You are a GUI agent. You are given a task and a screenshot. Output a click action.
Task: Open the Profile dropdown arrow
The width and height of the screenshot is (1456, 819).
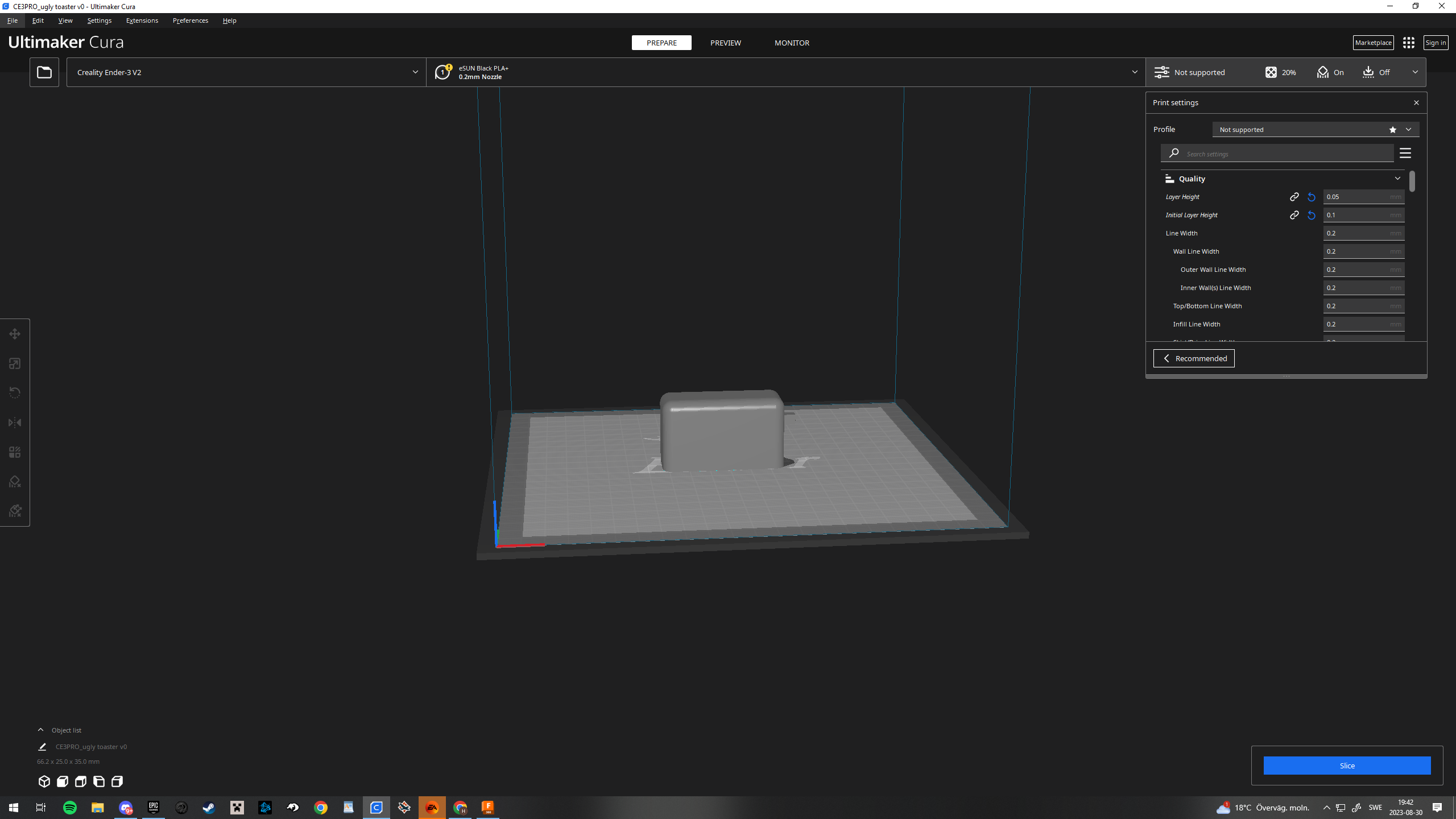[1409, 130]
